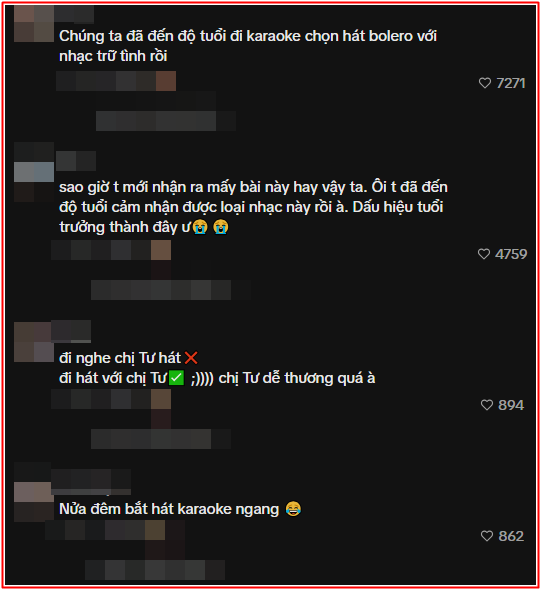
Task: Open blurred username above "Nửa đêm bắt hát karaoke ngang"
Action: [x=91, y=482]
